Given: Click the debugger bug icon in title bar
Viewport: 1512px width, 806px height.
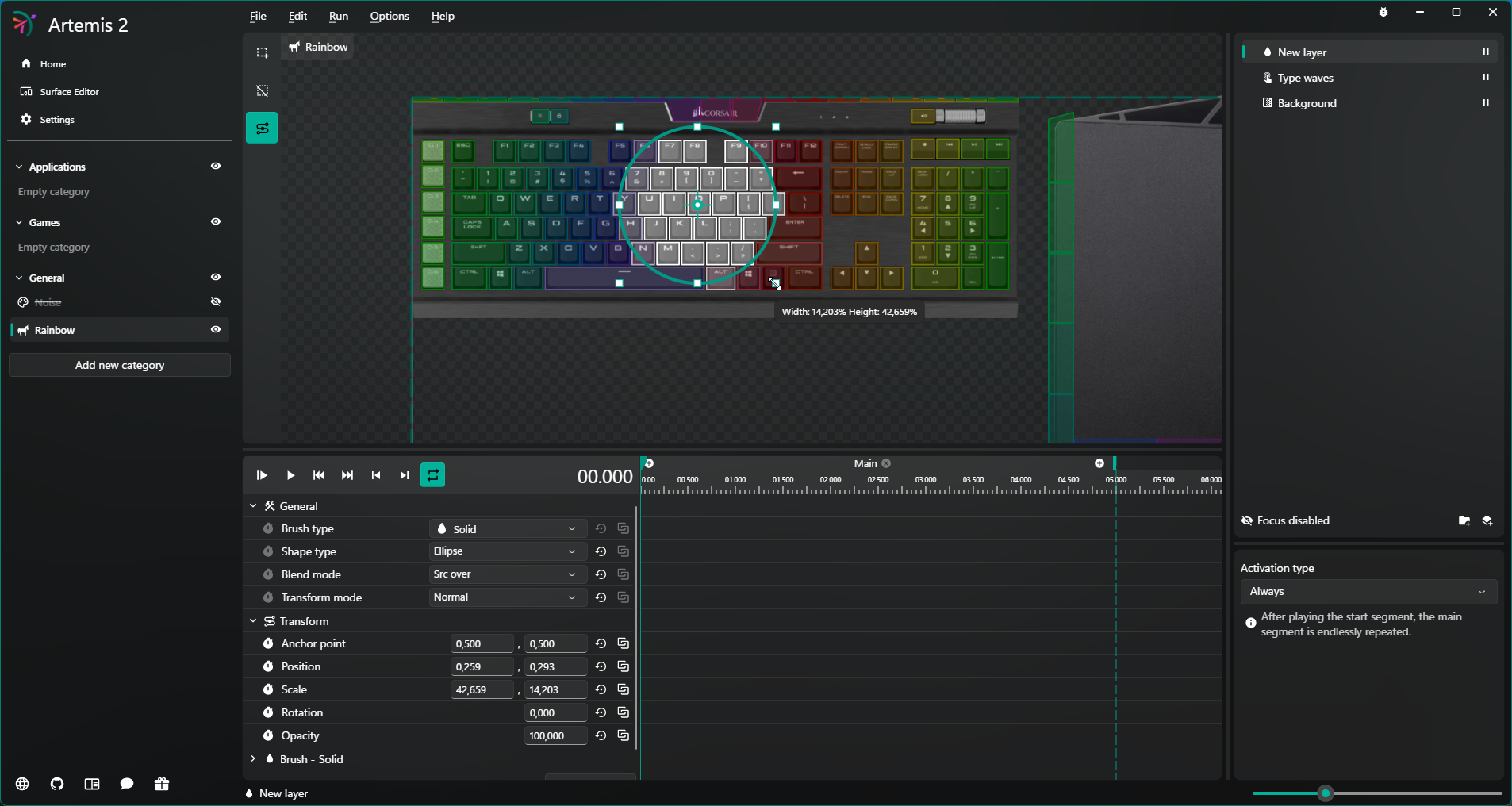Looking at the screenshot, I should click(x=1383, y=12).
